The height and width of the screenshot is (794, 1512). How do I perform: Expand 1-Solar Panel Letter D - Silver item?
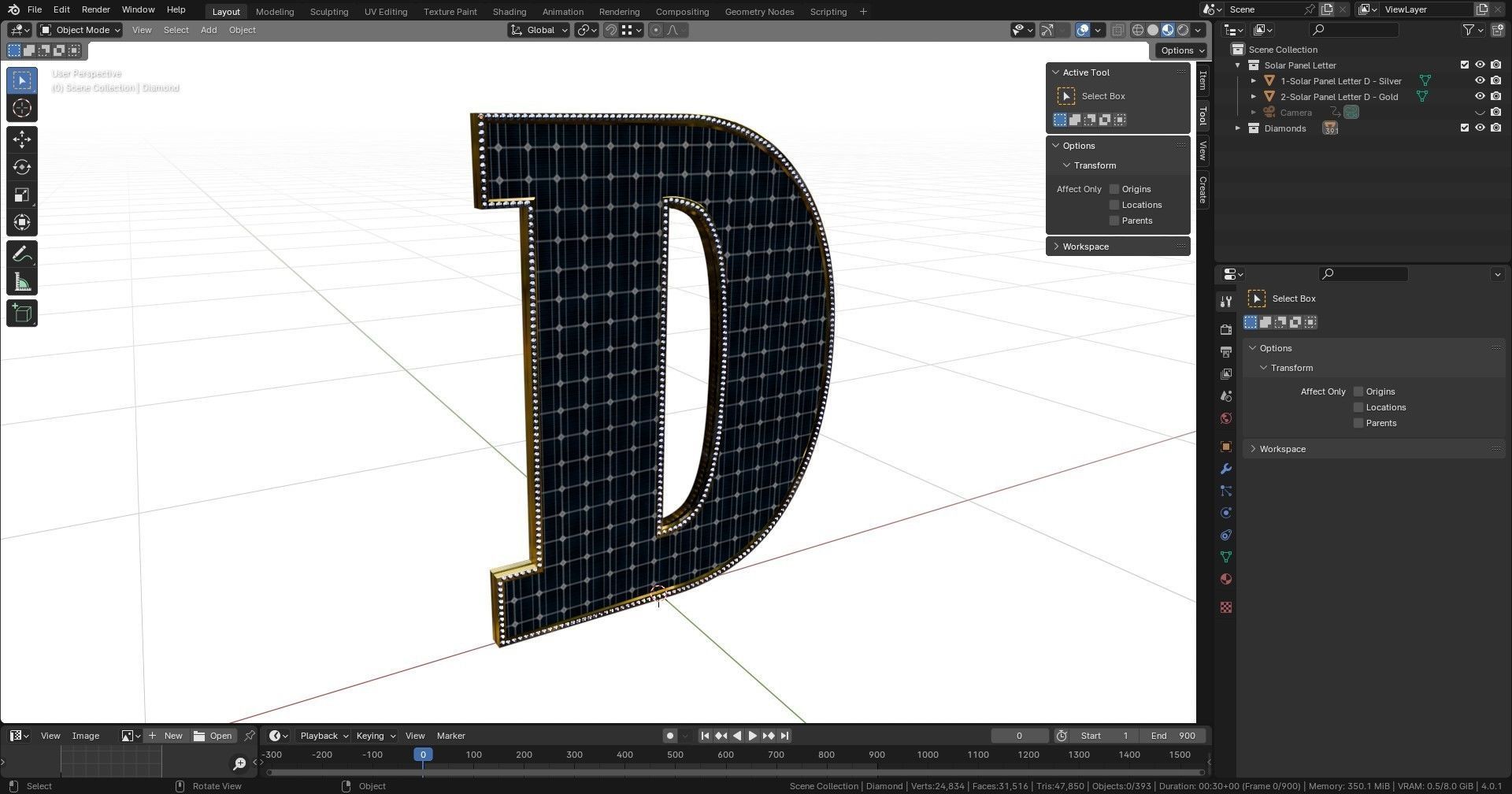tap(1254, 81)
